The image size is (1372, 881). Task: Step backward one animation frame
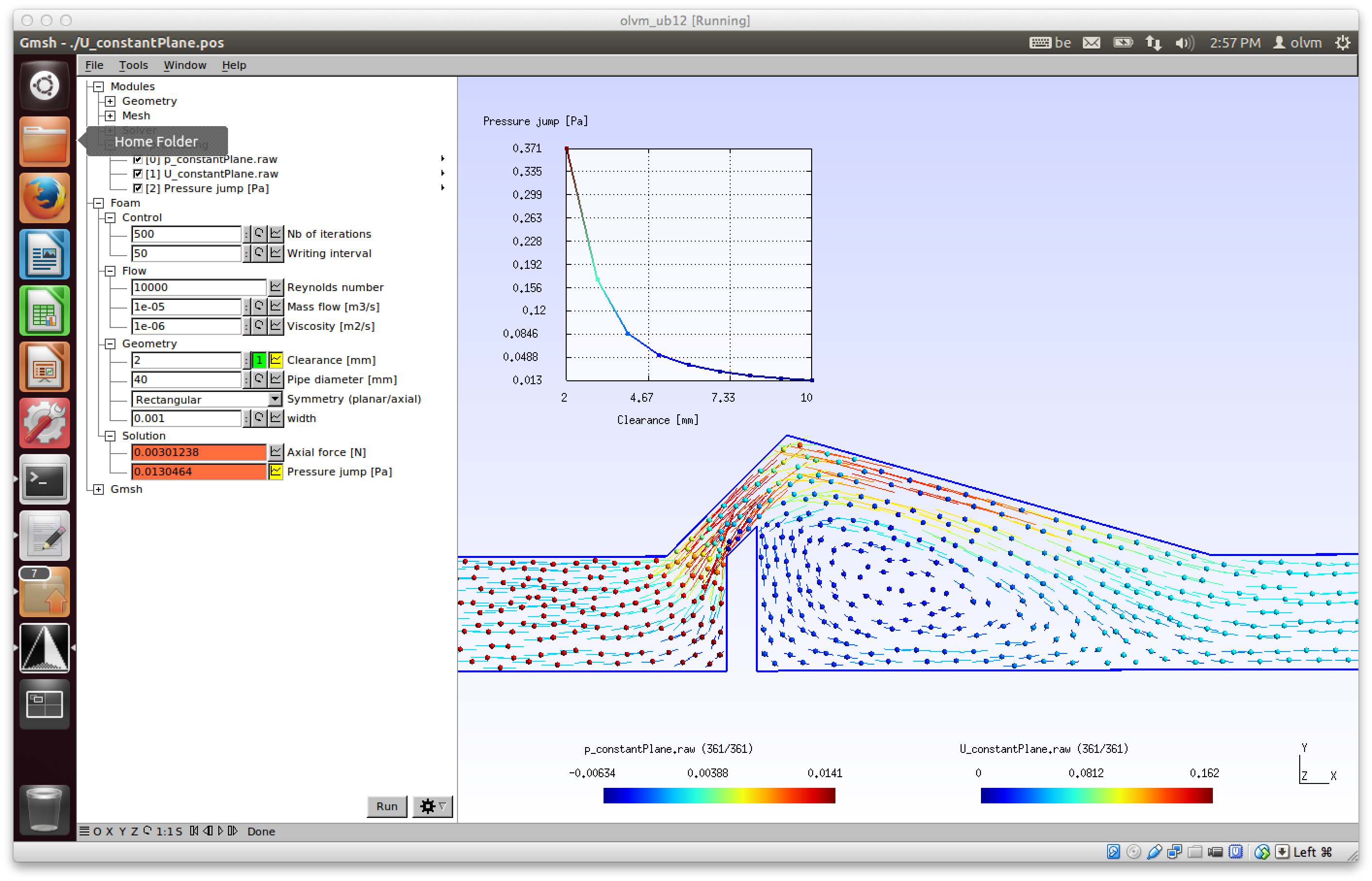(207, 831)
